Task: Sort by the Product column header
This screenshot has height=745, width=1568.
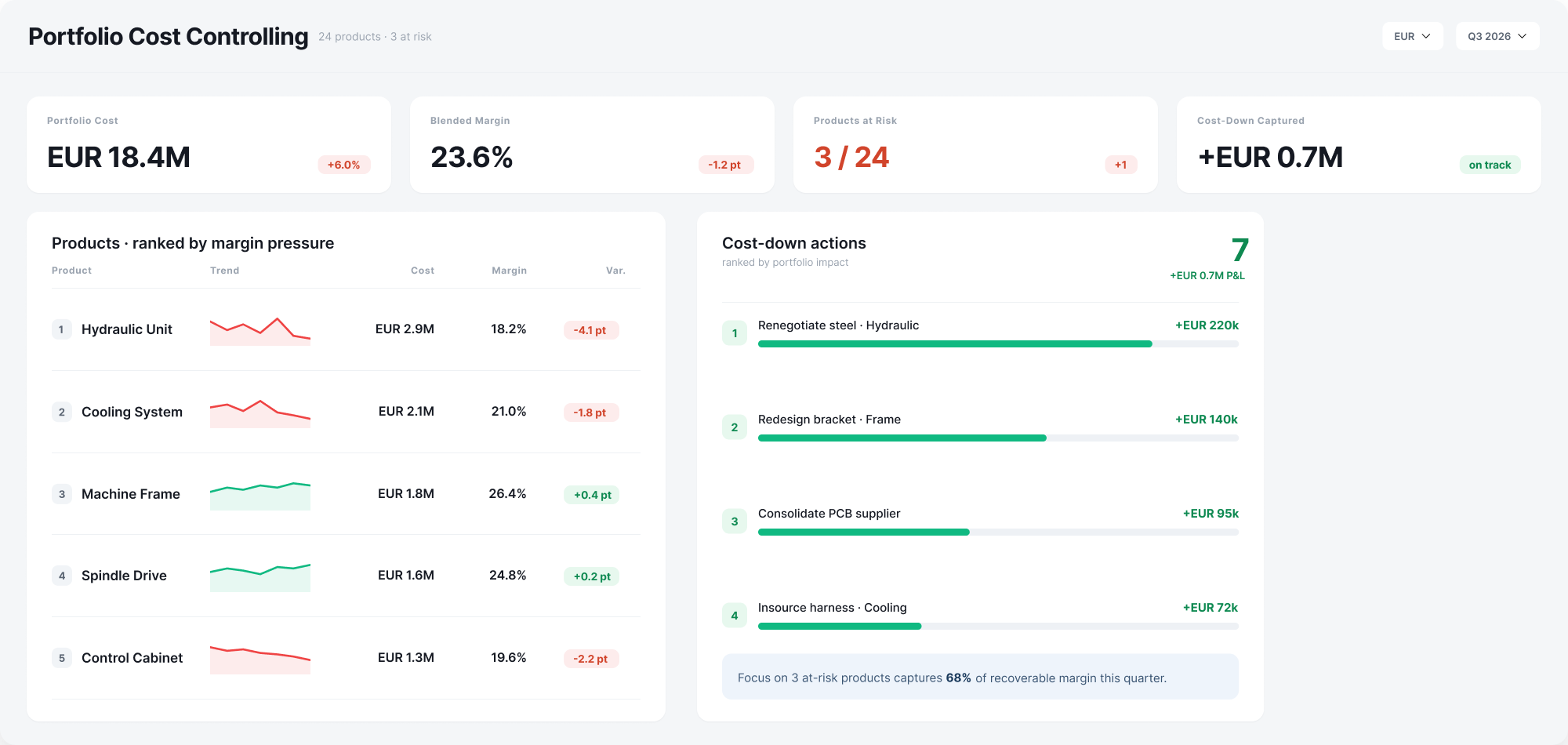Action: coord(71,271)
